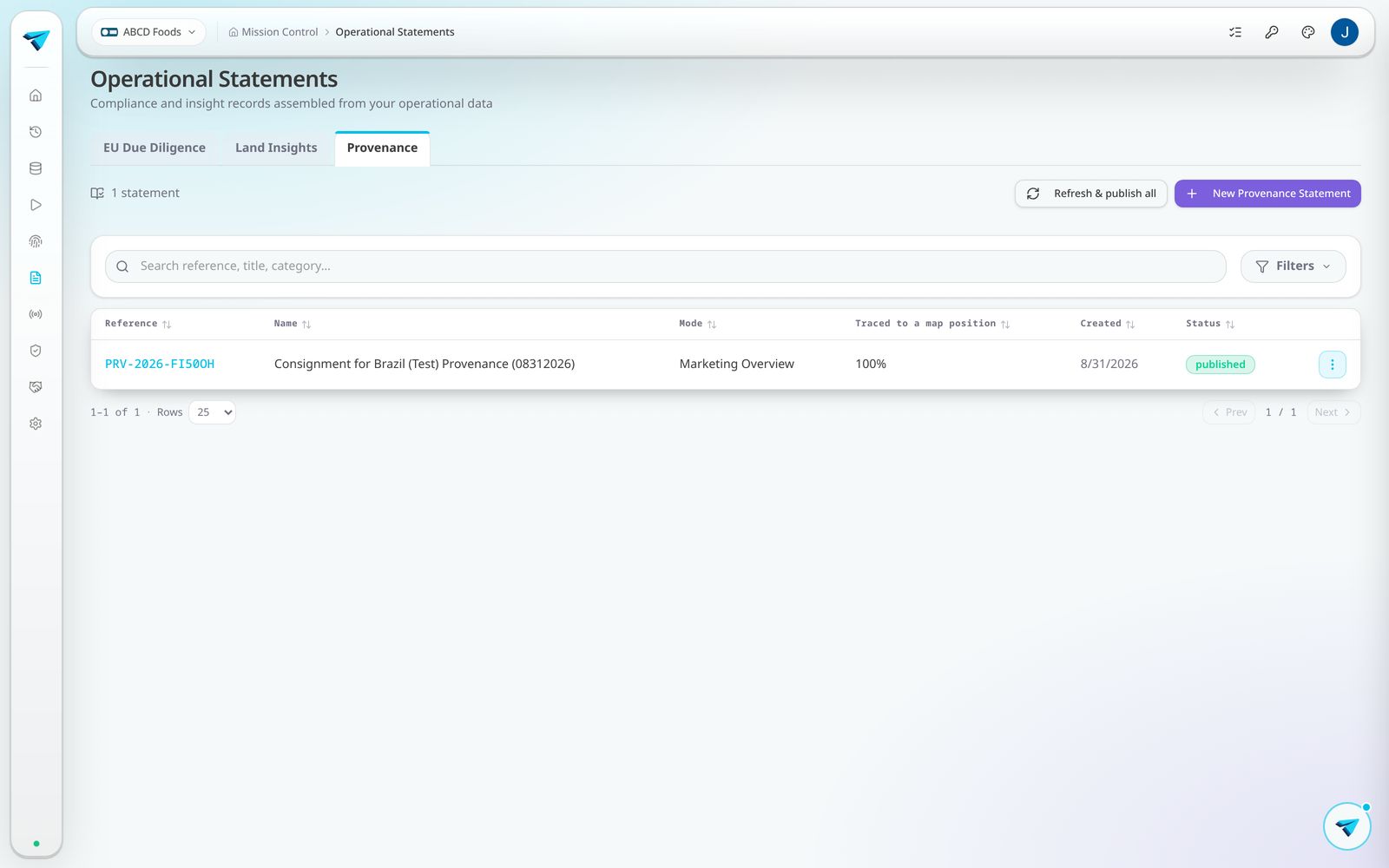Select the Provenance tab
Screen dimensions: 1389x868
click(x=382, y=148)
